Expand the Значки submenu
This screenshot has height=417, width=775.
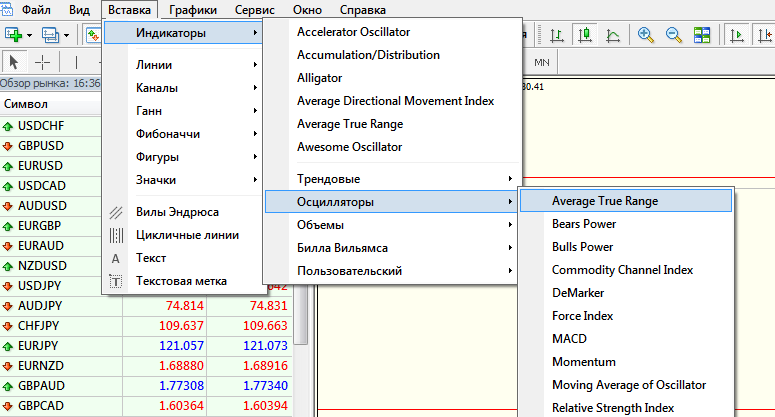[183, 180]
